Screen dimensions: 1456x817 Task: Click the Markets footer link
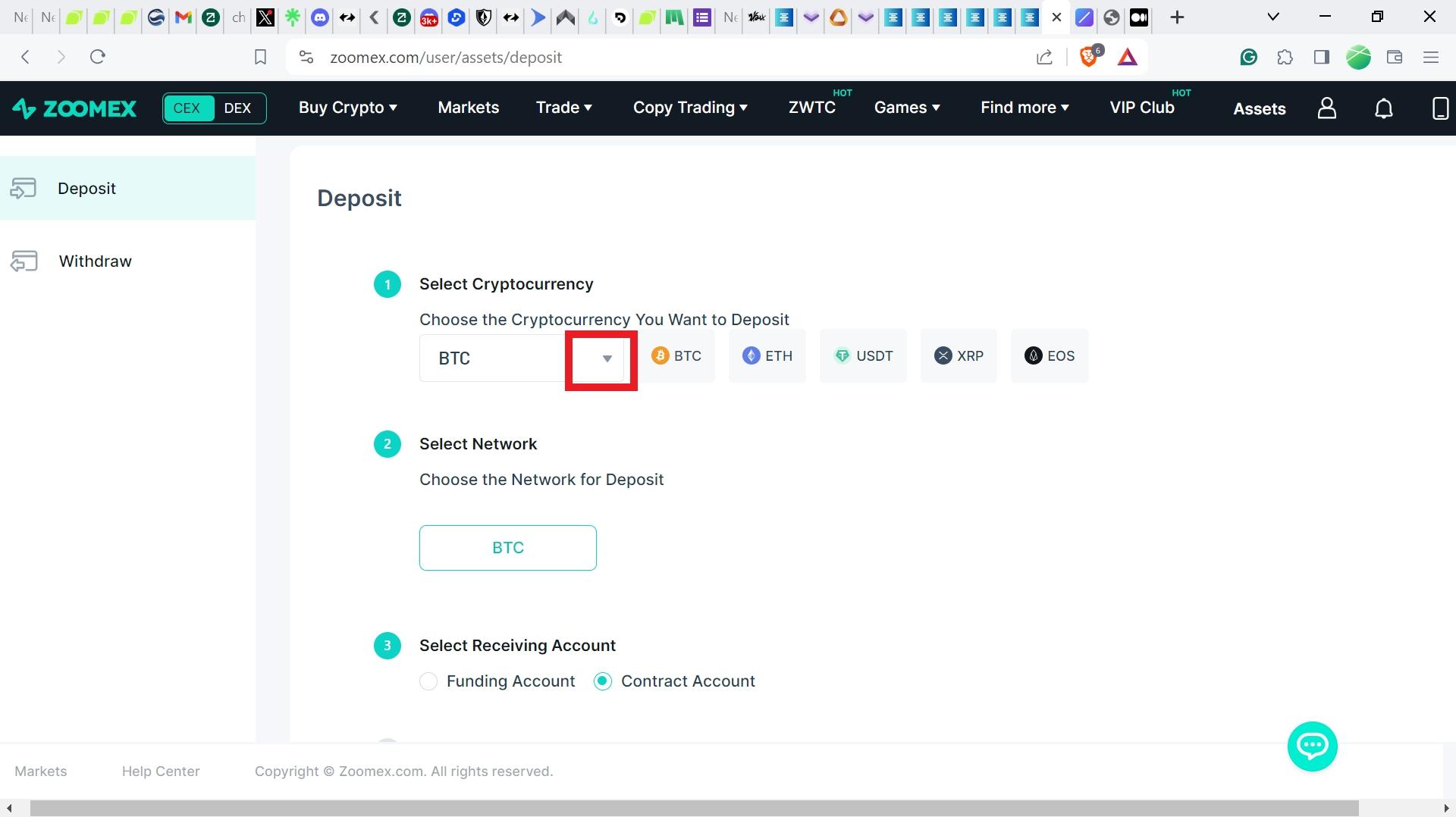(x=41, y=772)
